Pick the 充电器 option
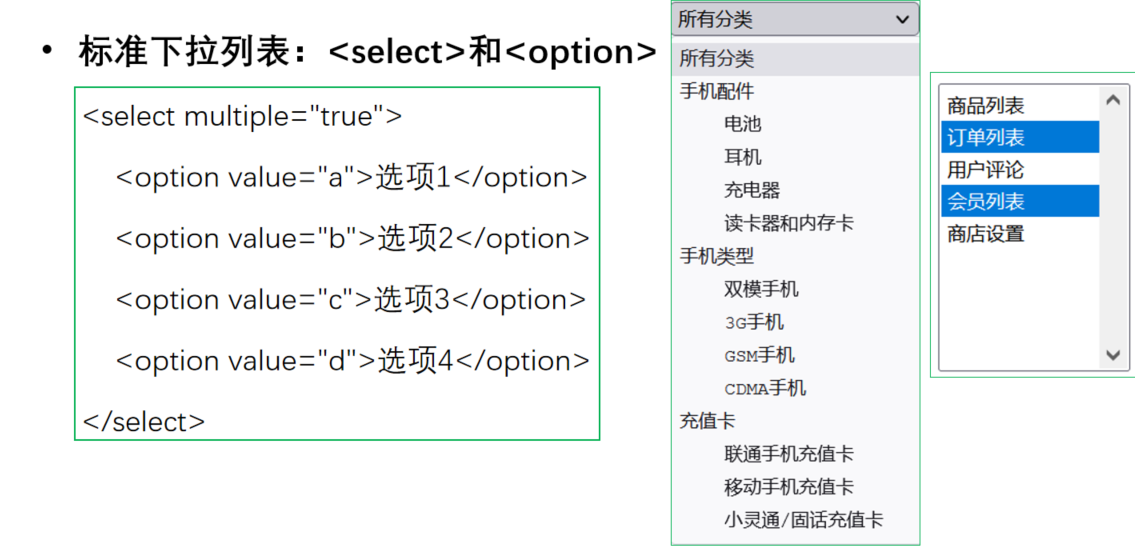Screen dimensions: 1135x556 point(795,190)
